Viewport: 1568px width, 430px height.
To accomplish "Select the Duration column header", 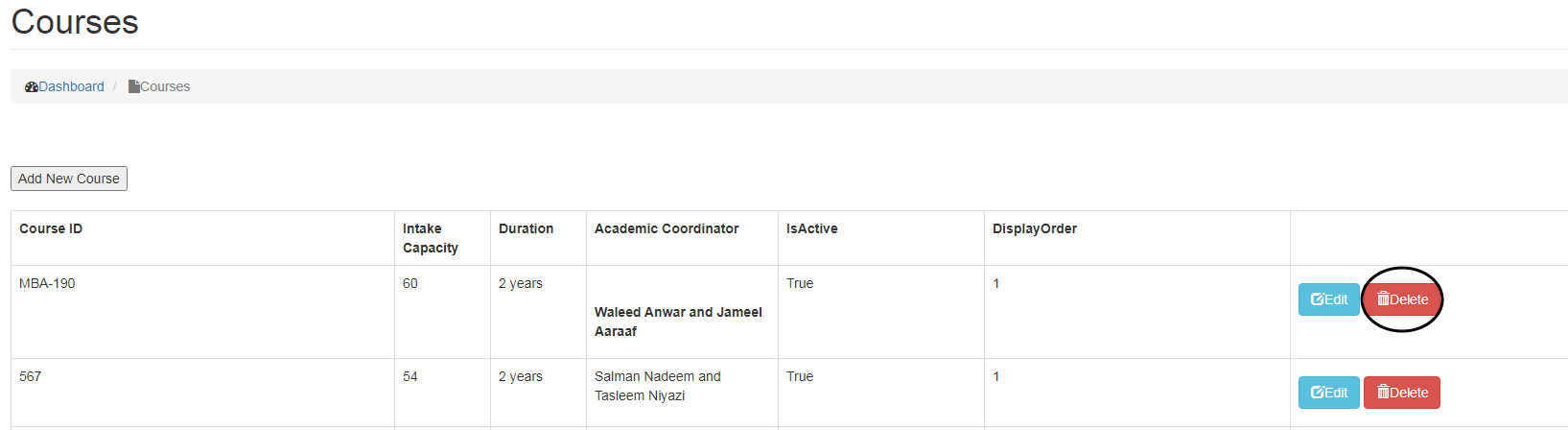I will [x=526, y=228].
